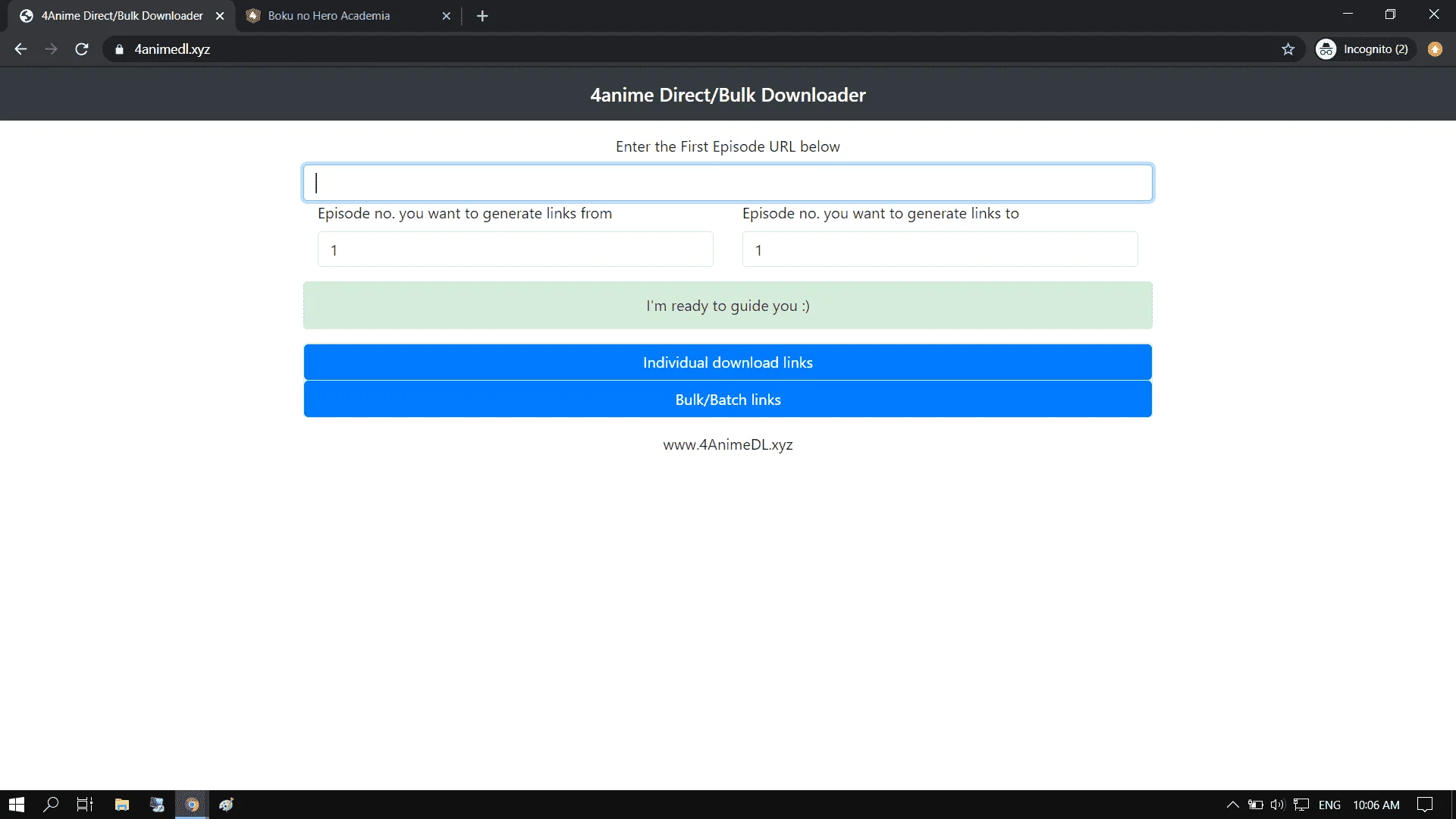Click the 'I'm ready to guide you' banner
This screenshot has width=1456, height=819.
click(x=728, y=306)
